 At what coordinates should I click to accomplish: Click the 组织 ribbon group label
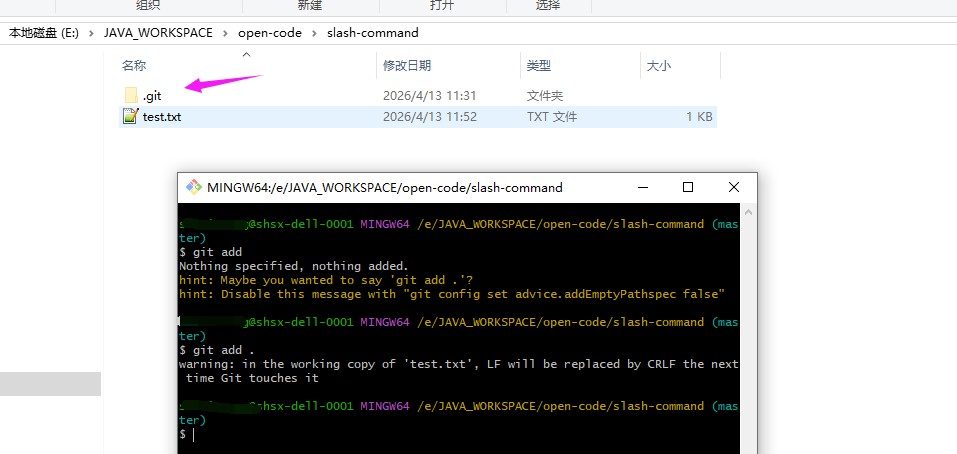(148, 5)
